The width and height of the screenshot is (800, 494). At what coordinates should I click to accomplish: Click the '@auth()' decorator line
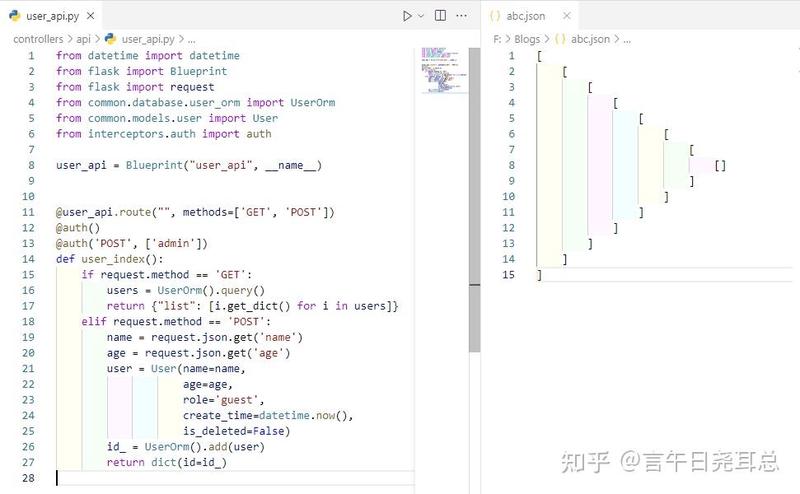[x=78, y=228]
